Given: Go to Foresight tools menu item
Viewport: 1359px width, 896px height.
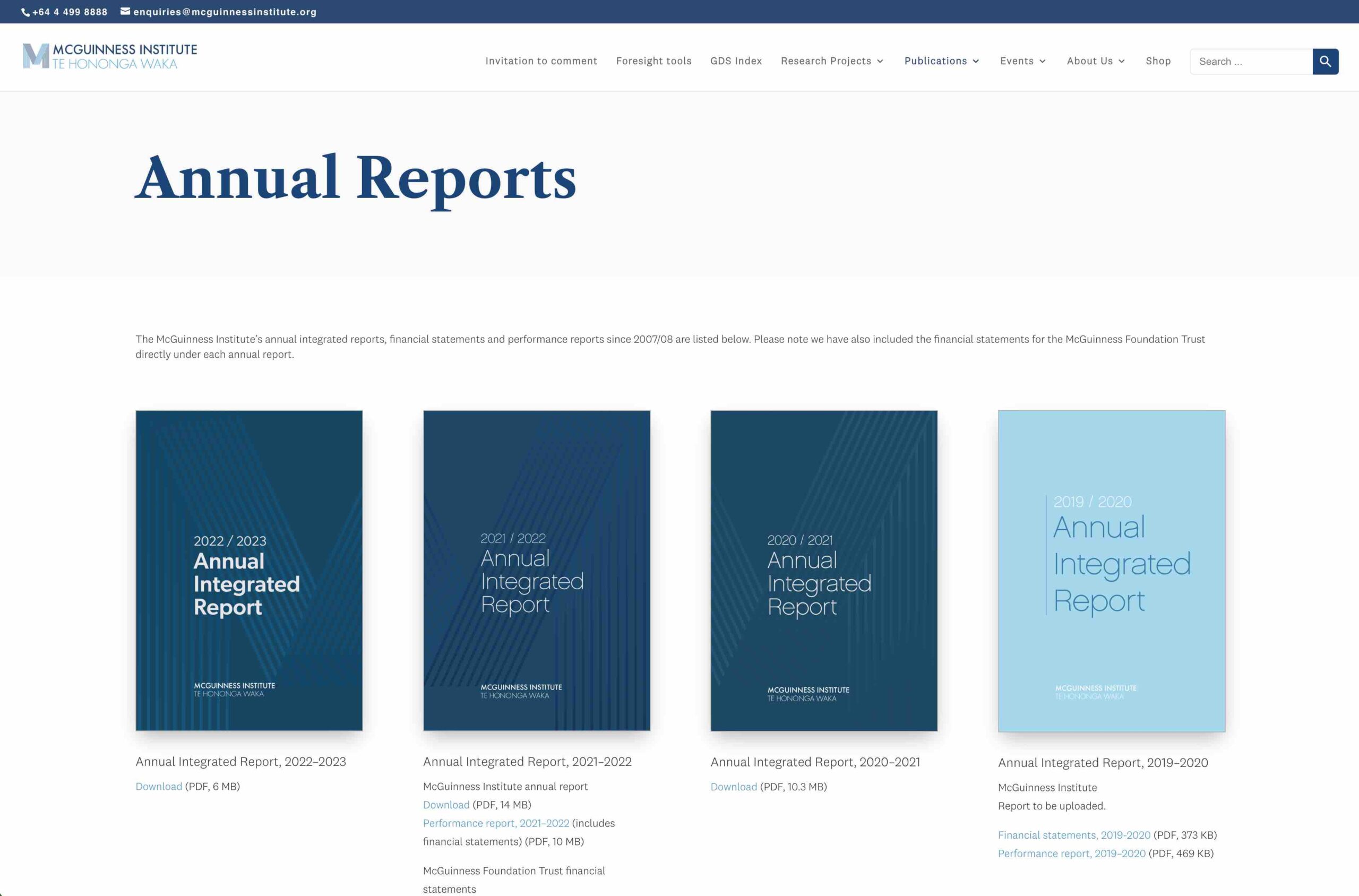Looking at the screenshot, I should pyautogui.click(x=653, y=61).
